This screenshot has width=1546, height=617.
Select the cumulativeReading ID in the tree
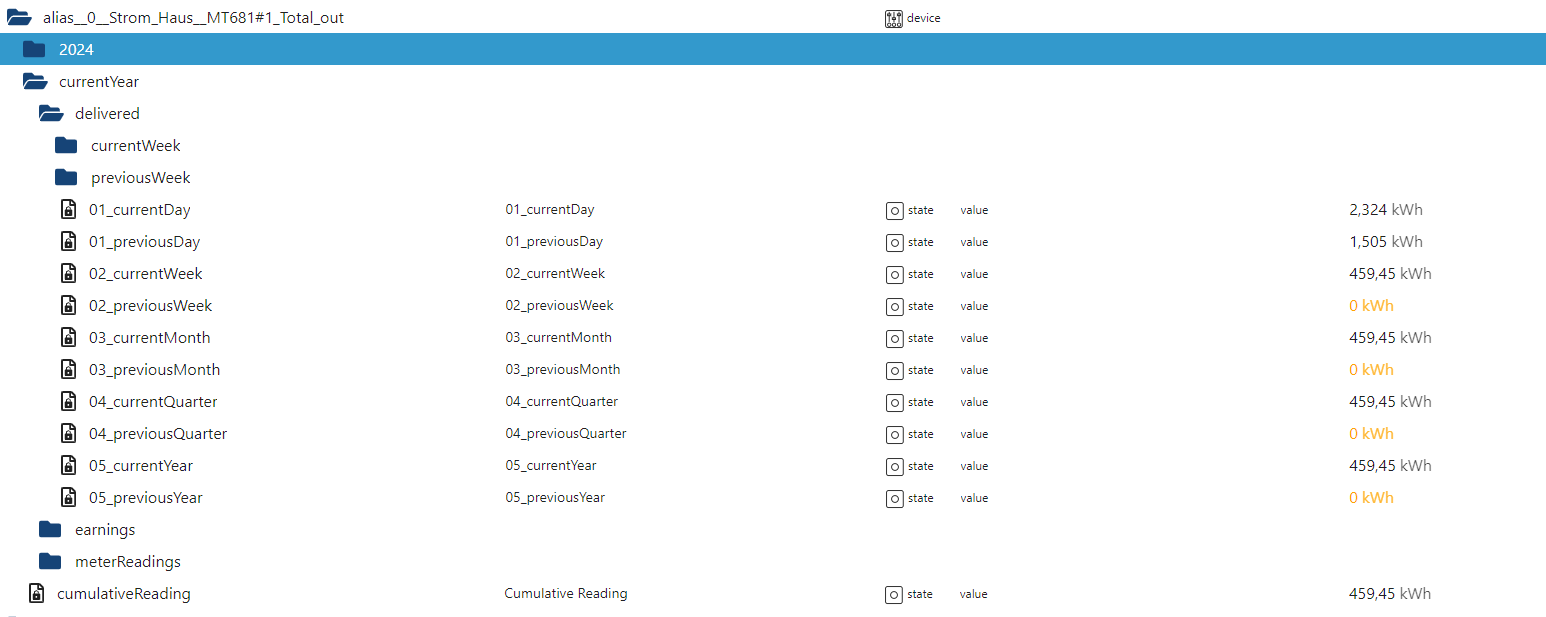[124, 594]
